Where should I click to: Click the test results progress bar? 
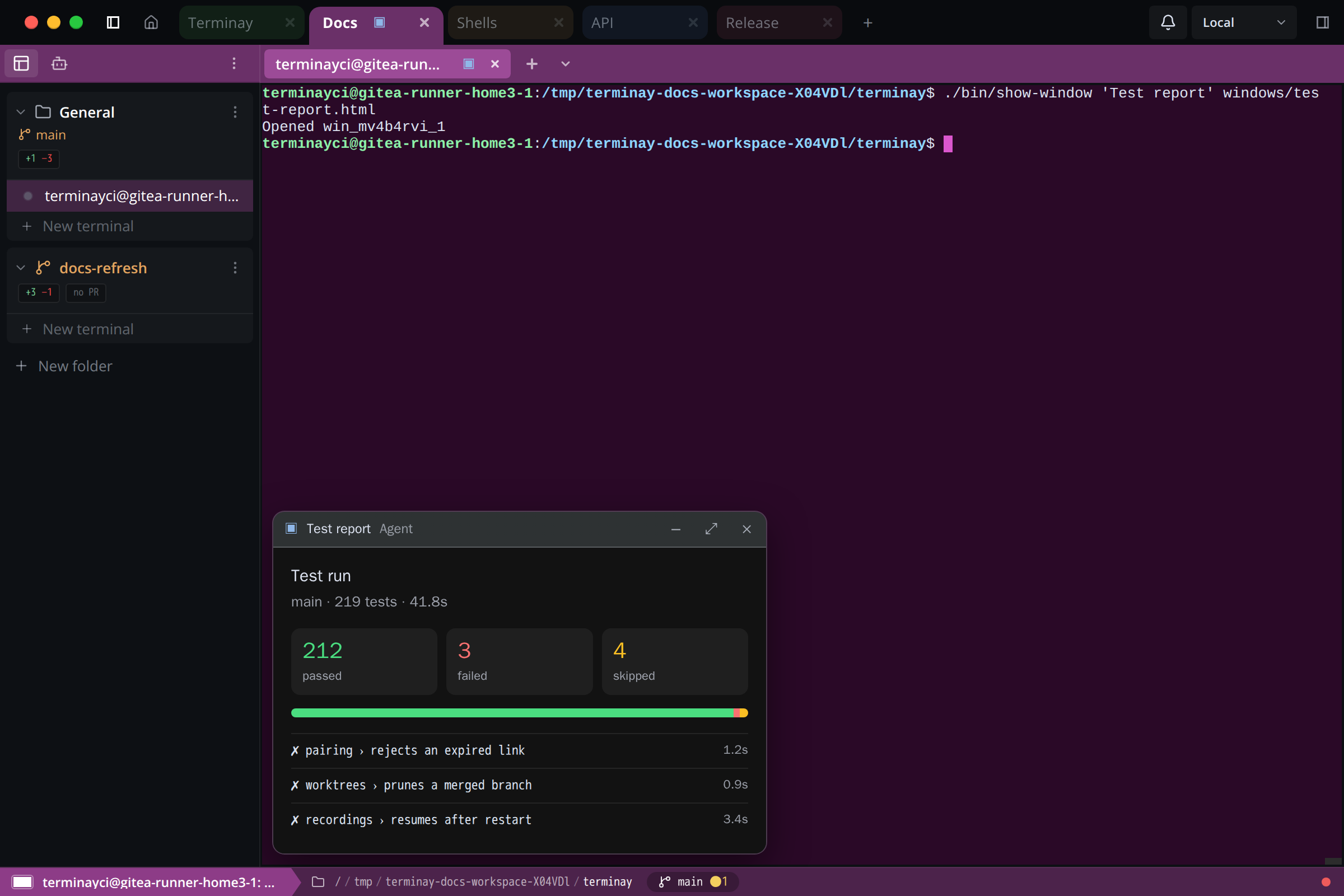point(520,712)
